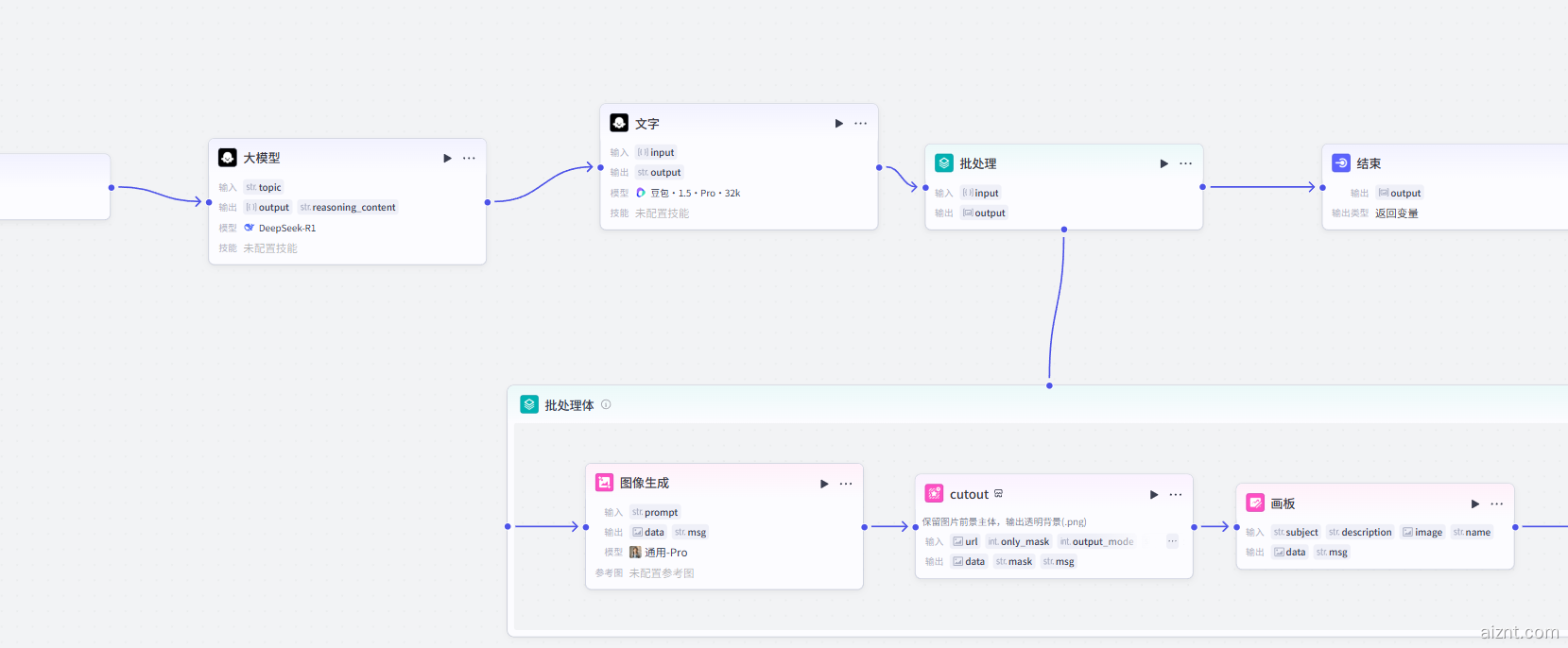Click the 大模型 node right output port
The width and height of the screenshot is (1568, 648).
pyautogui.click(x=488, y=202)
